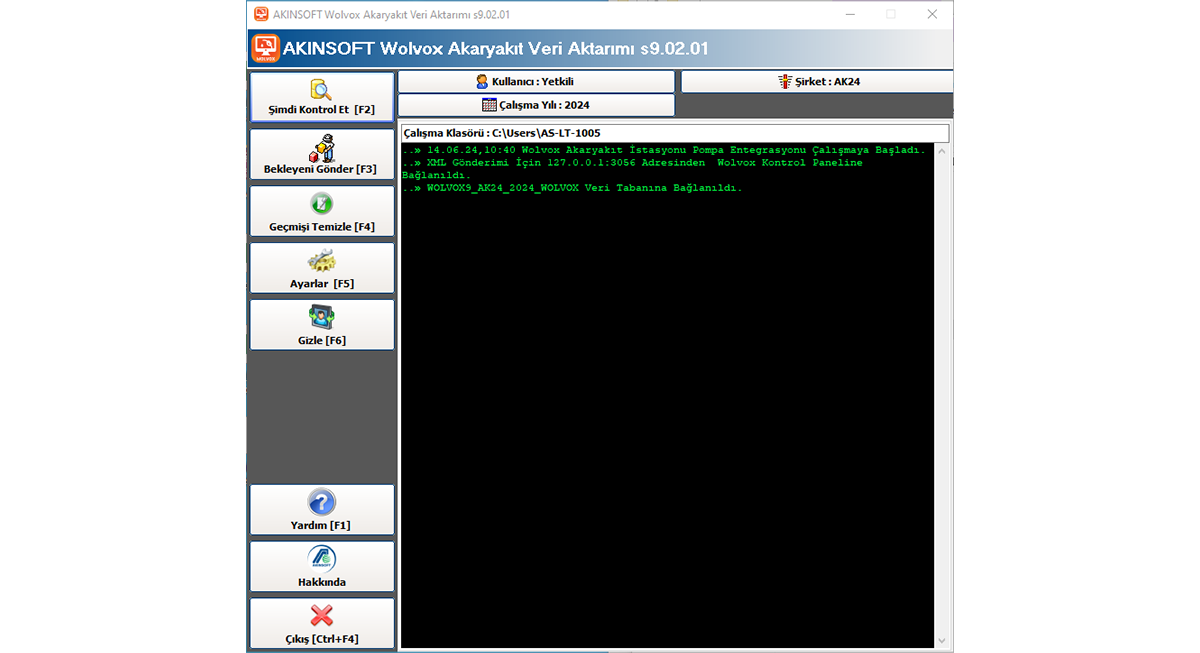Click inside the black log output area
The width and height of the screenshot is (1200, 653).
point(667,400)
